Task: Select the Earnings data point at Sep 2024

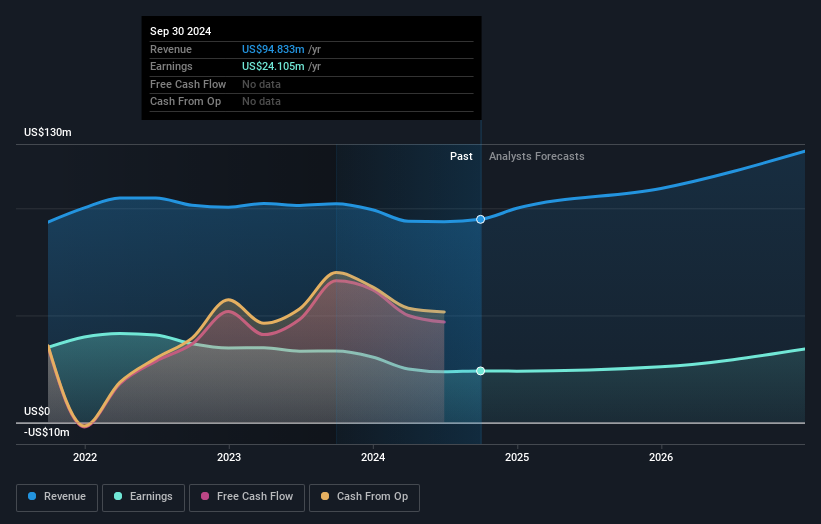Action: click(x=480, y=371)
